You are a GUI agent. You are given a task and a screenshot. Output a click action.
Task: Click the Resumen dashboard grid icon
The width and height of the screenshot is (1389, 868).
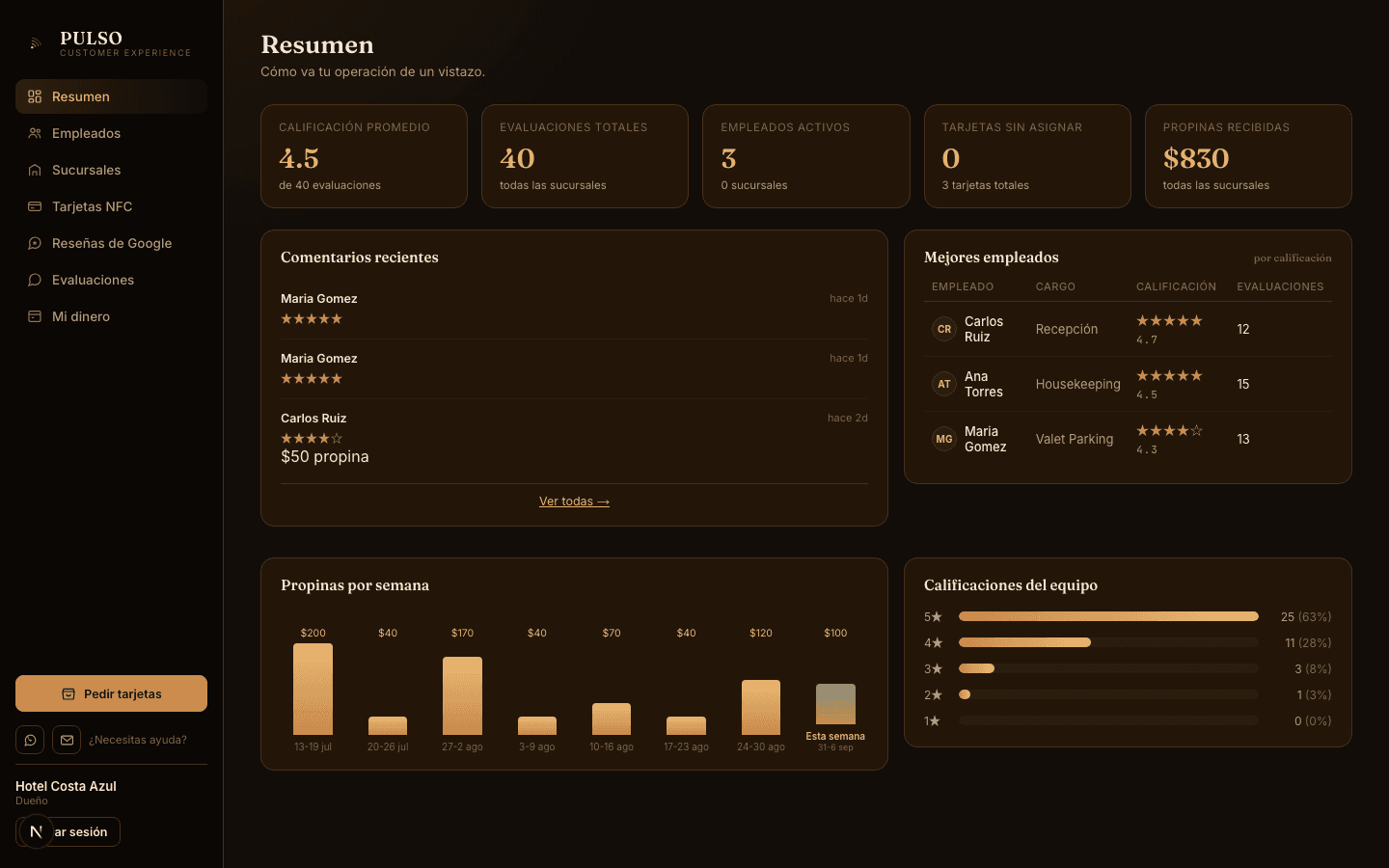(x=35, y=96)
